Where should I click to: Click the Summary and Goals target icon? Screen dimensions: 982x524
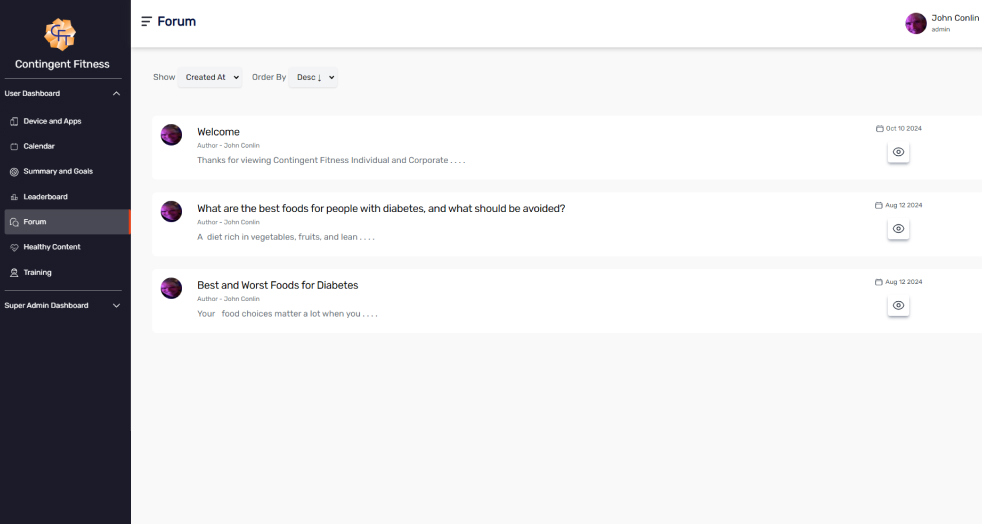14,172
